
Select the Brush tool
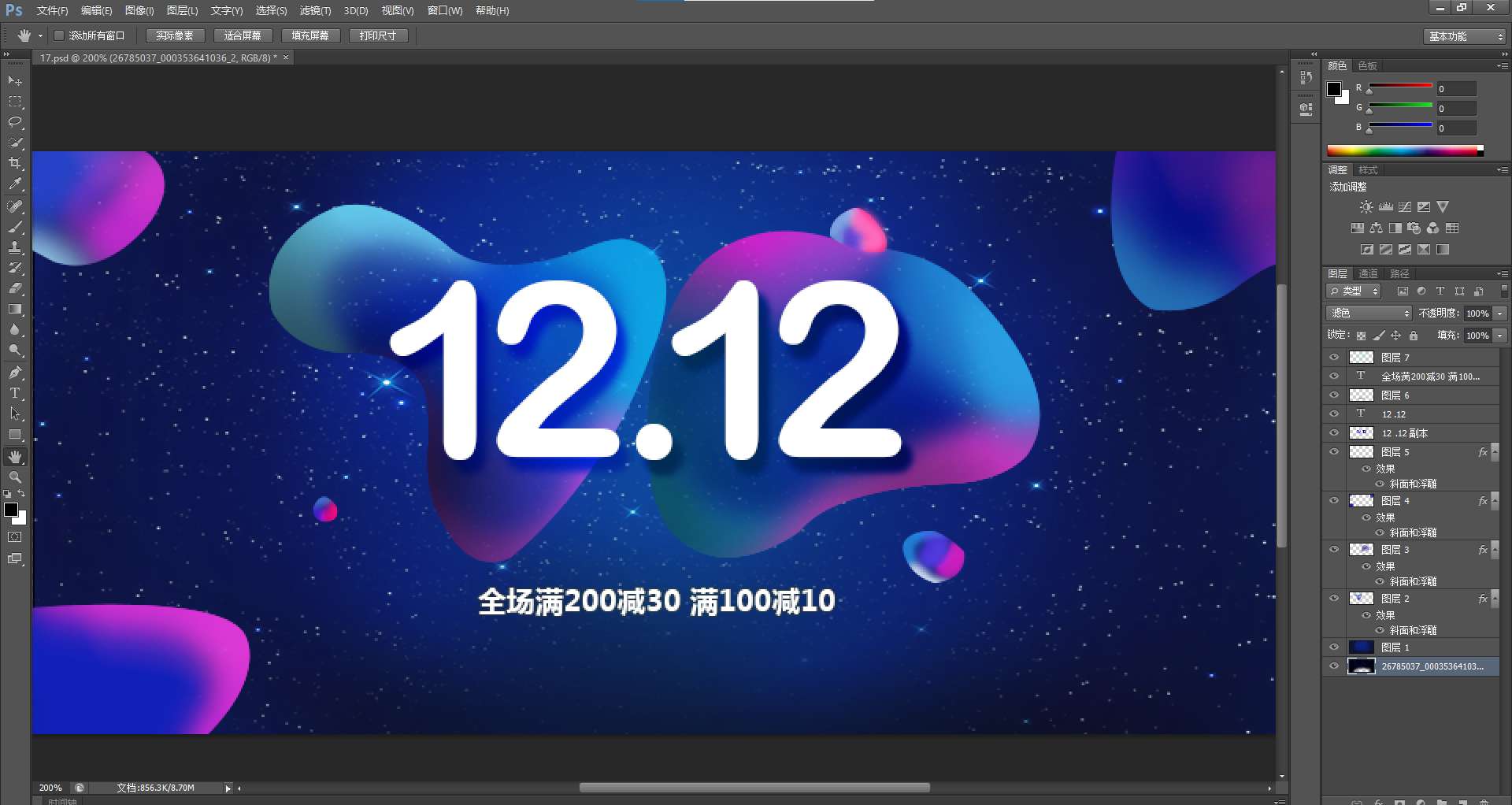click(x=15, y=227)
